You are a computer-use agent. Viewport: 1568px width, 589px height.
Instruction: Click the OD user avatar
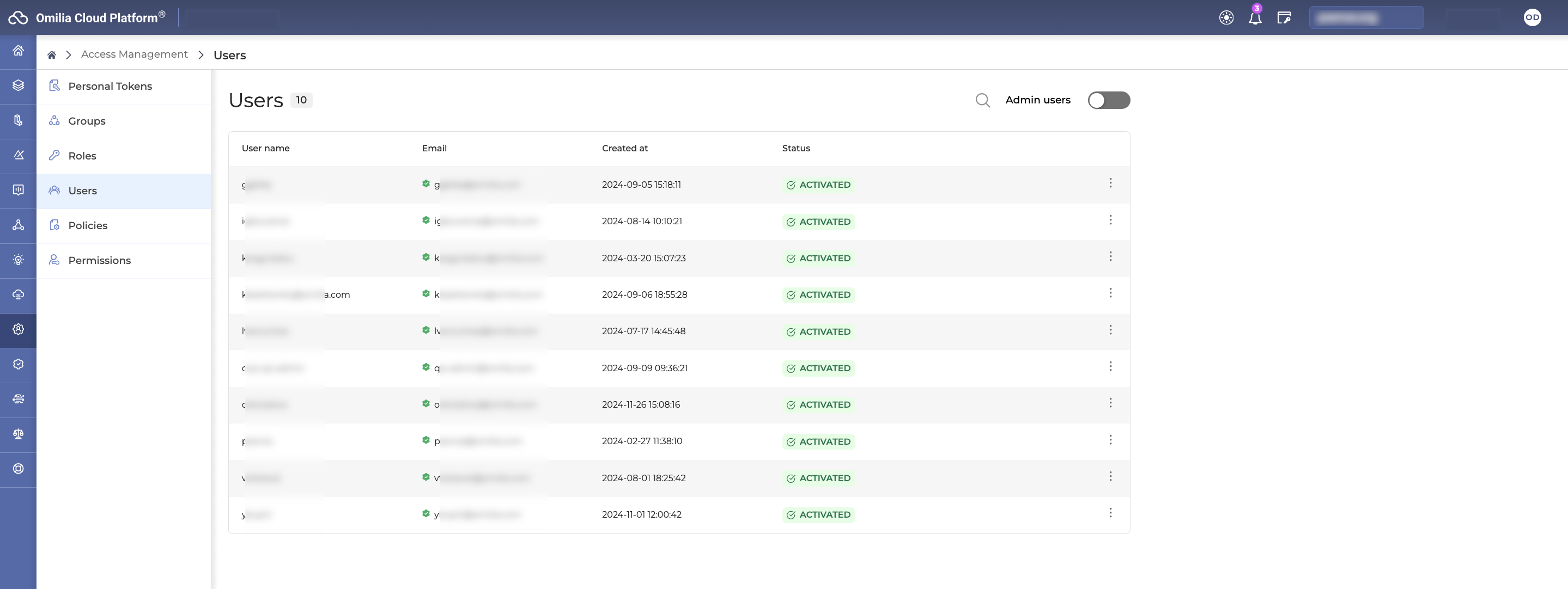tap(1531, 17)
